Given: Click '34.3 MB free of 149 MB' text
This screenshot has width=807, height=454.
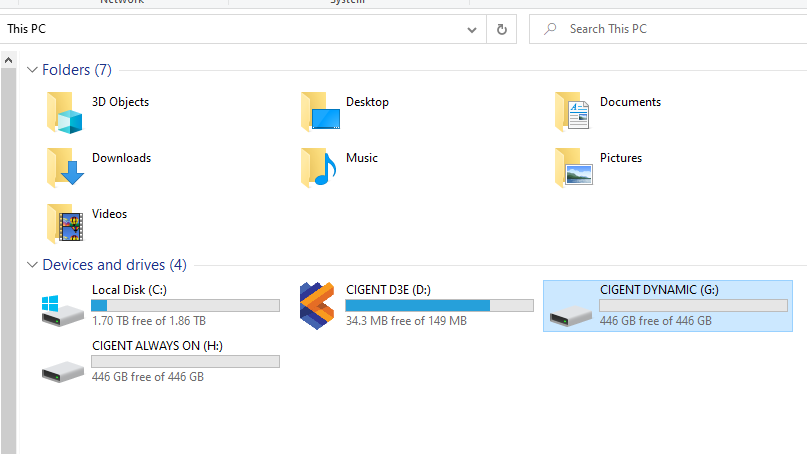Looking at the screenshot, I should pos(407,321).
